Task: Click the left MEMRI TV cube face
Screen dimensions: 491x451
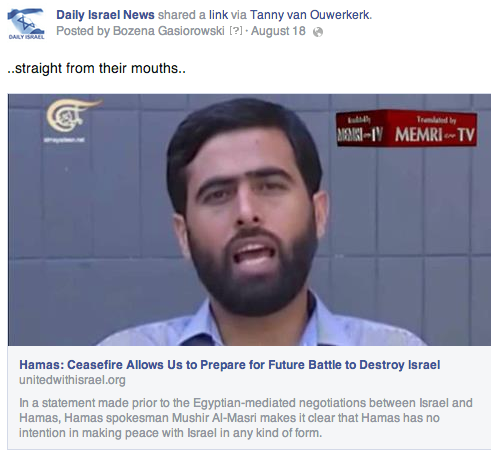Action: tap(361, 129)
